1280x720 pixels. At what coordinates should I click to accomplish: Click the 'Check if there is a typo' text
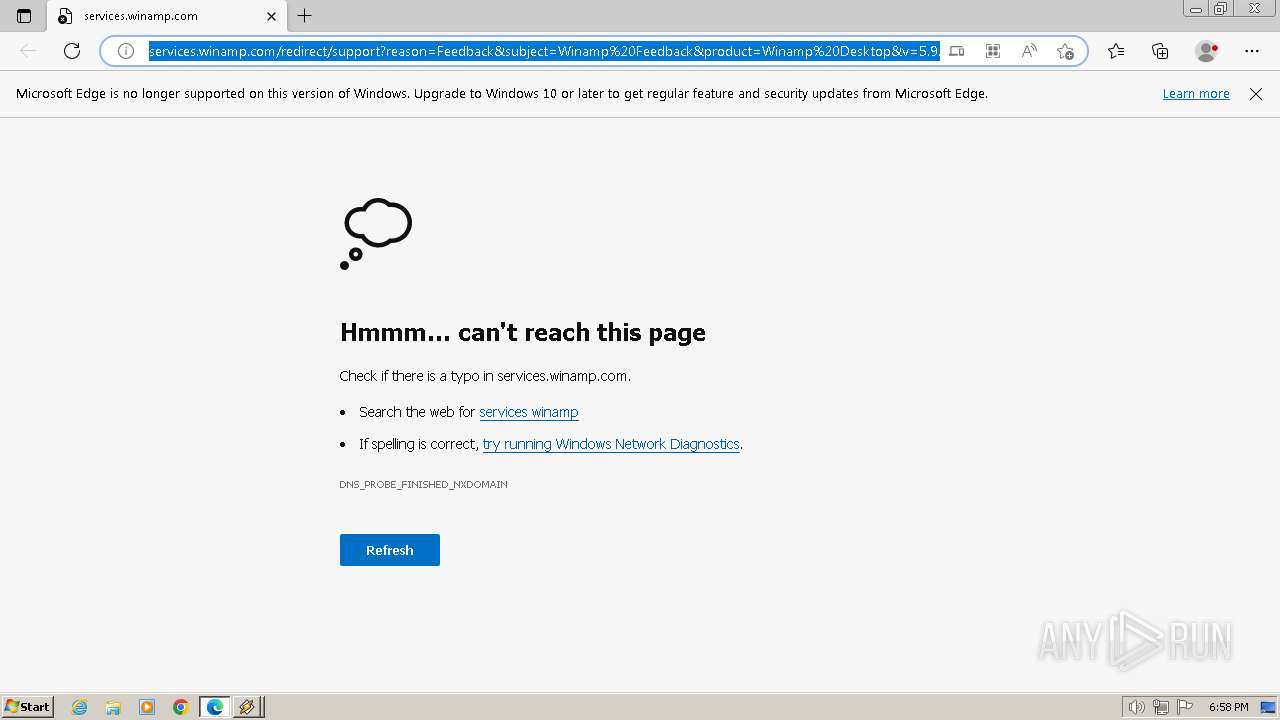(x=485, y=376)
